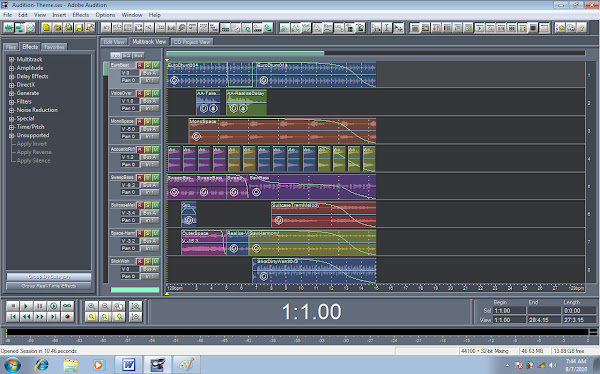Screen dimensions: 600x374
Task: Solo the MonoSpace track
Action: 148,121
